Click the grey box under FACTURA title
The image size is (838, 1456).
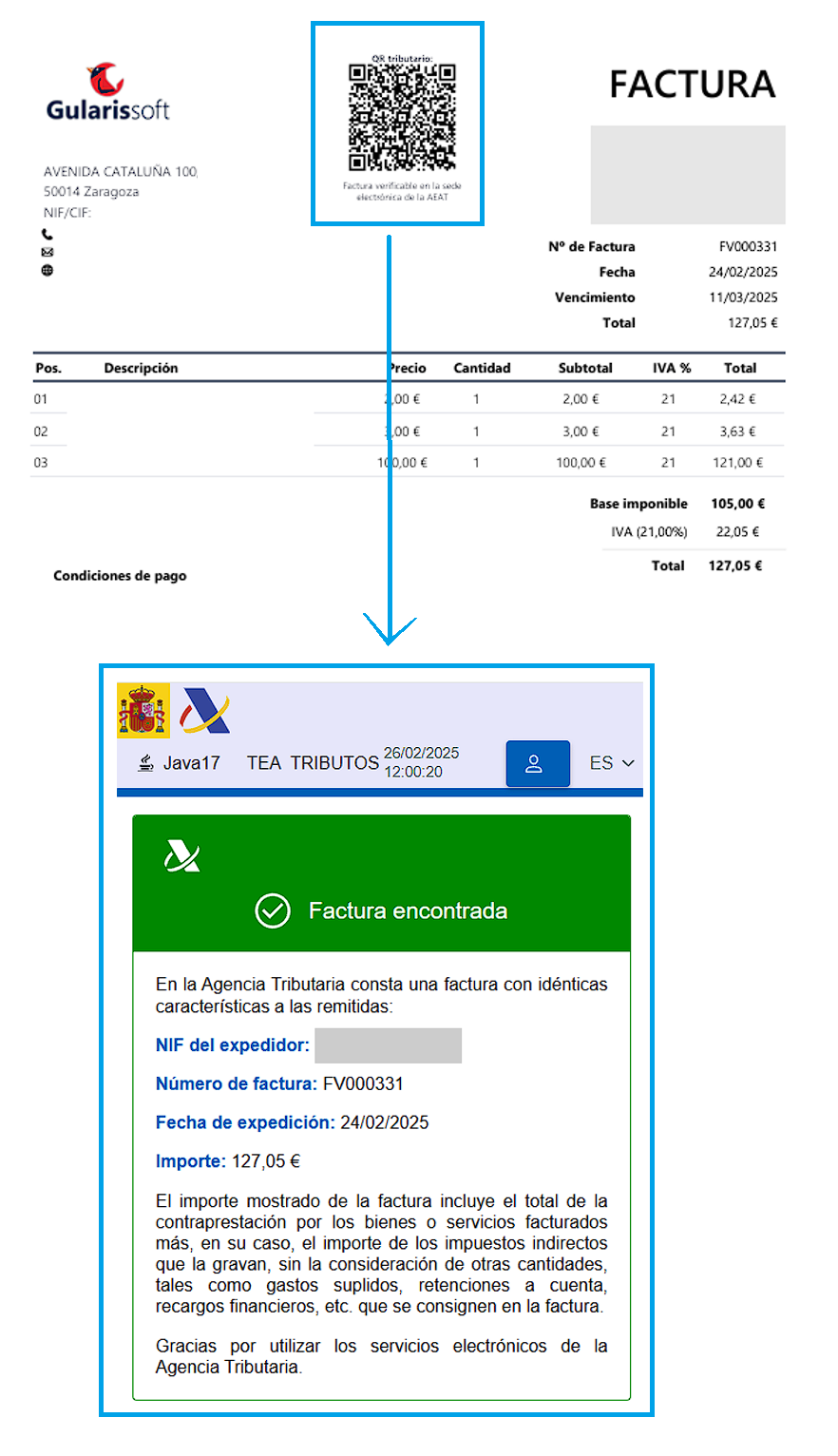[688, 175]
